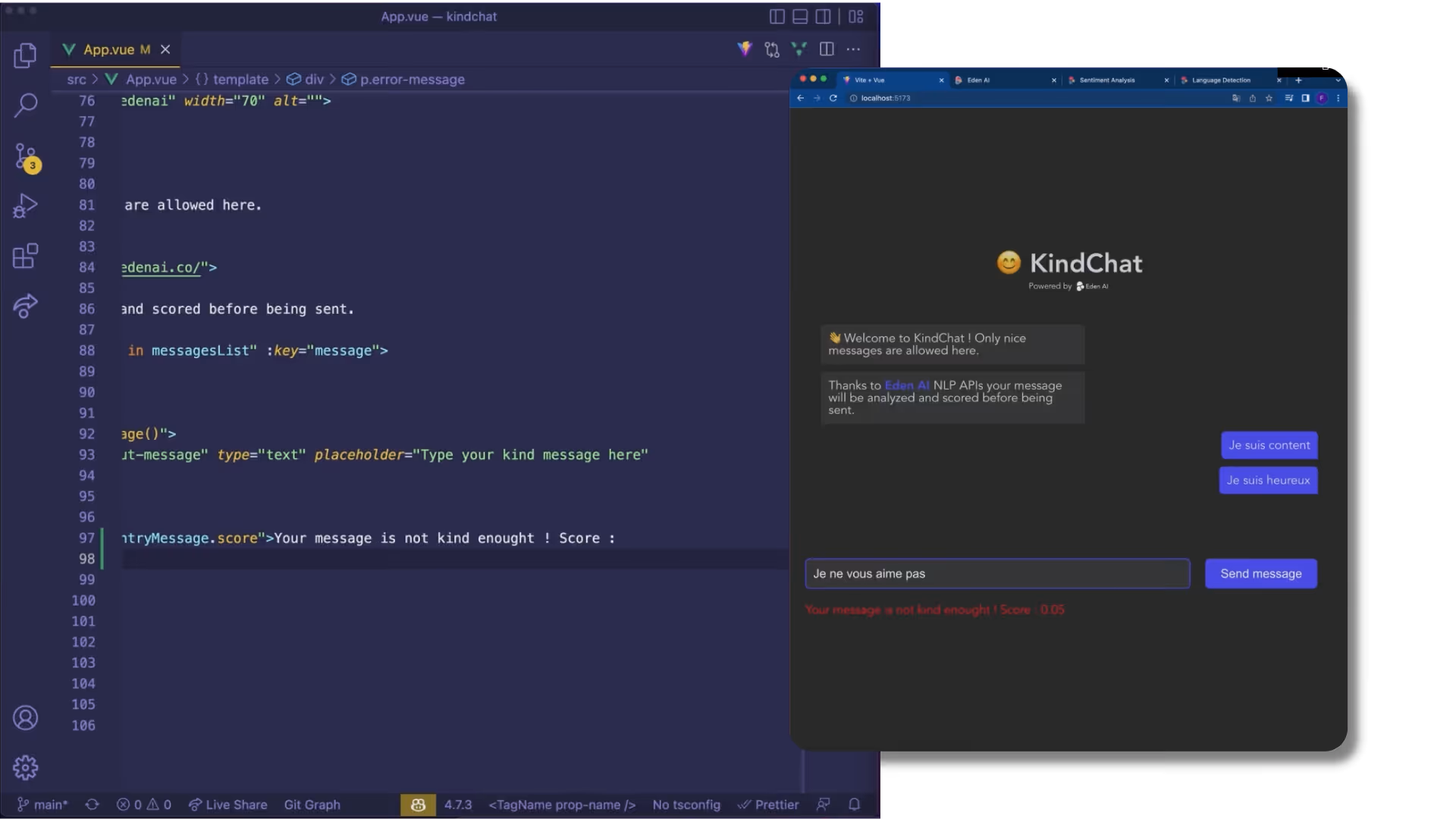Screen dimensions: 1456x819
Task: Click the Manage gear icon
Action: tap(25, 767)
